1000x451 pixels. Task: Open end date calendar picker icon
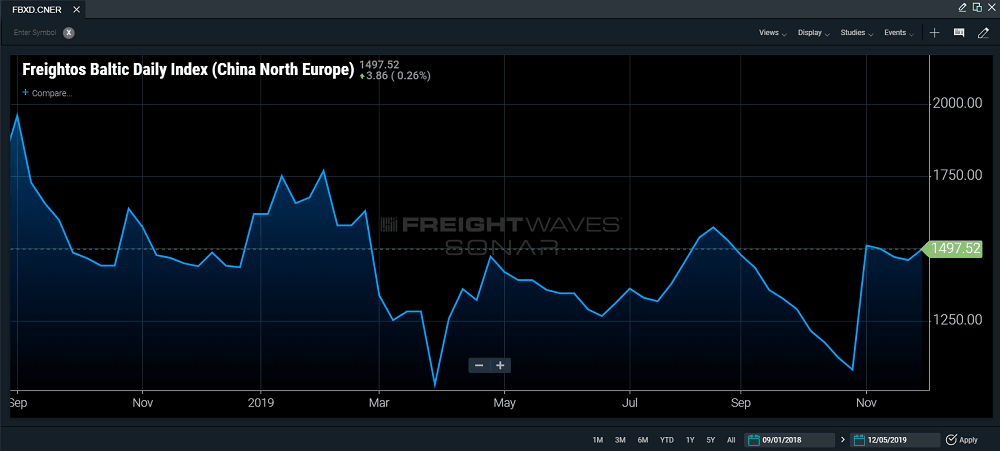click(x=859, y=440)
